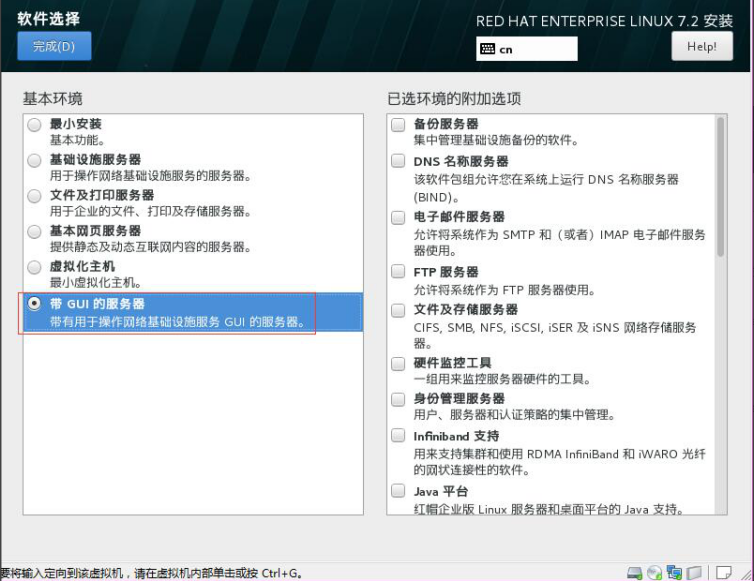Check the DNS 名称服务器 checkbox
This screenshot has width=754, height=581.
pos(398,161)
